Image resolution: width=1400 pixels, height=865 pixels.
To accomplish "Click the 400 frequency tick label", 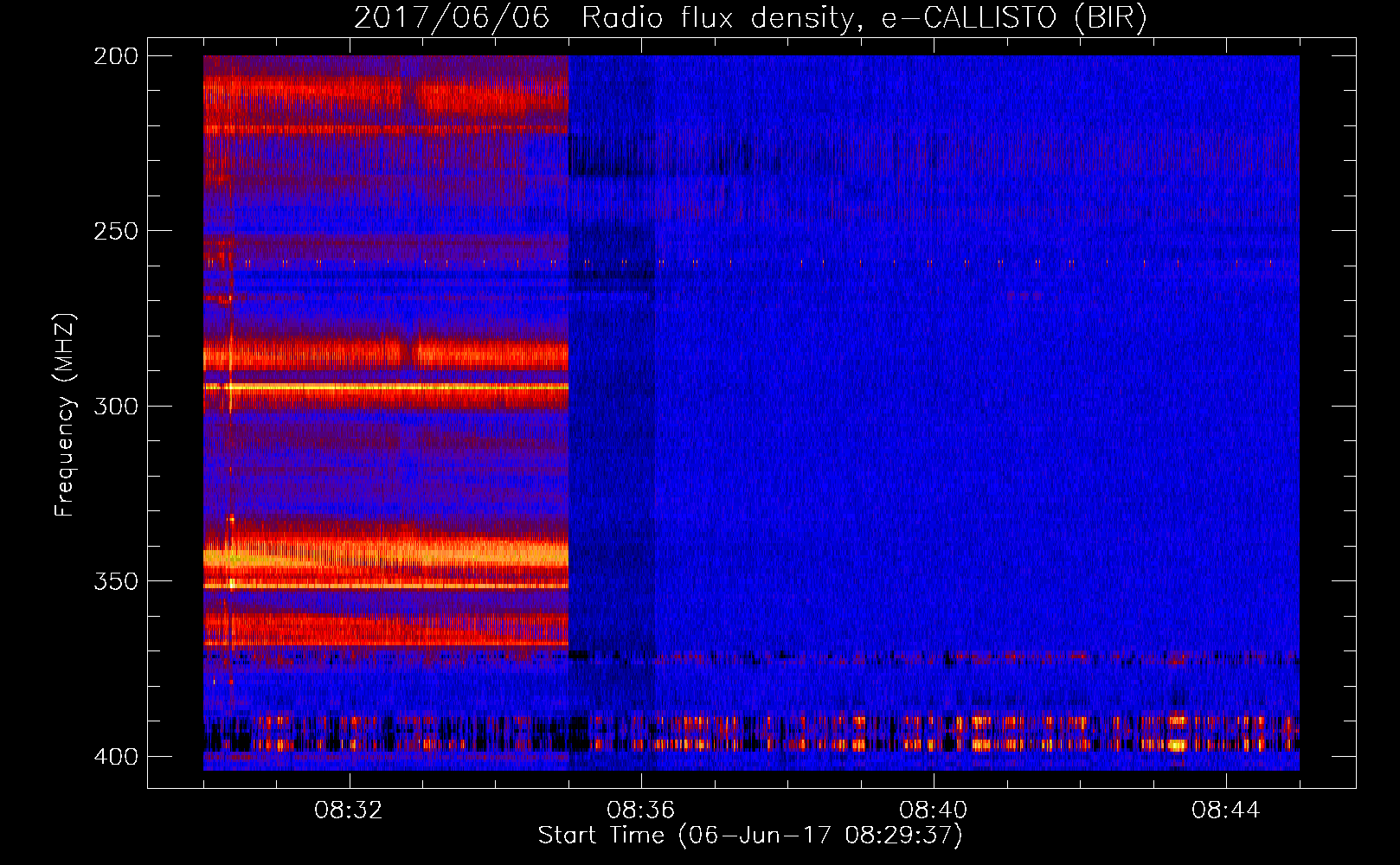I will click(x=115, y=757).
